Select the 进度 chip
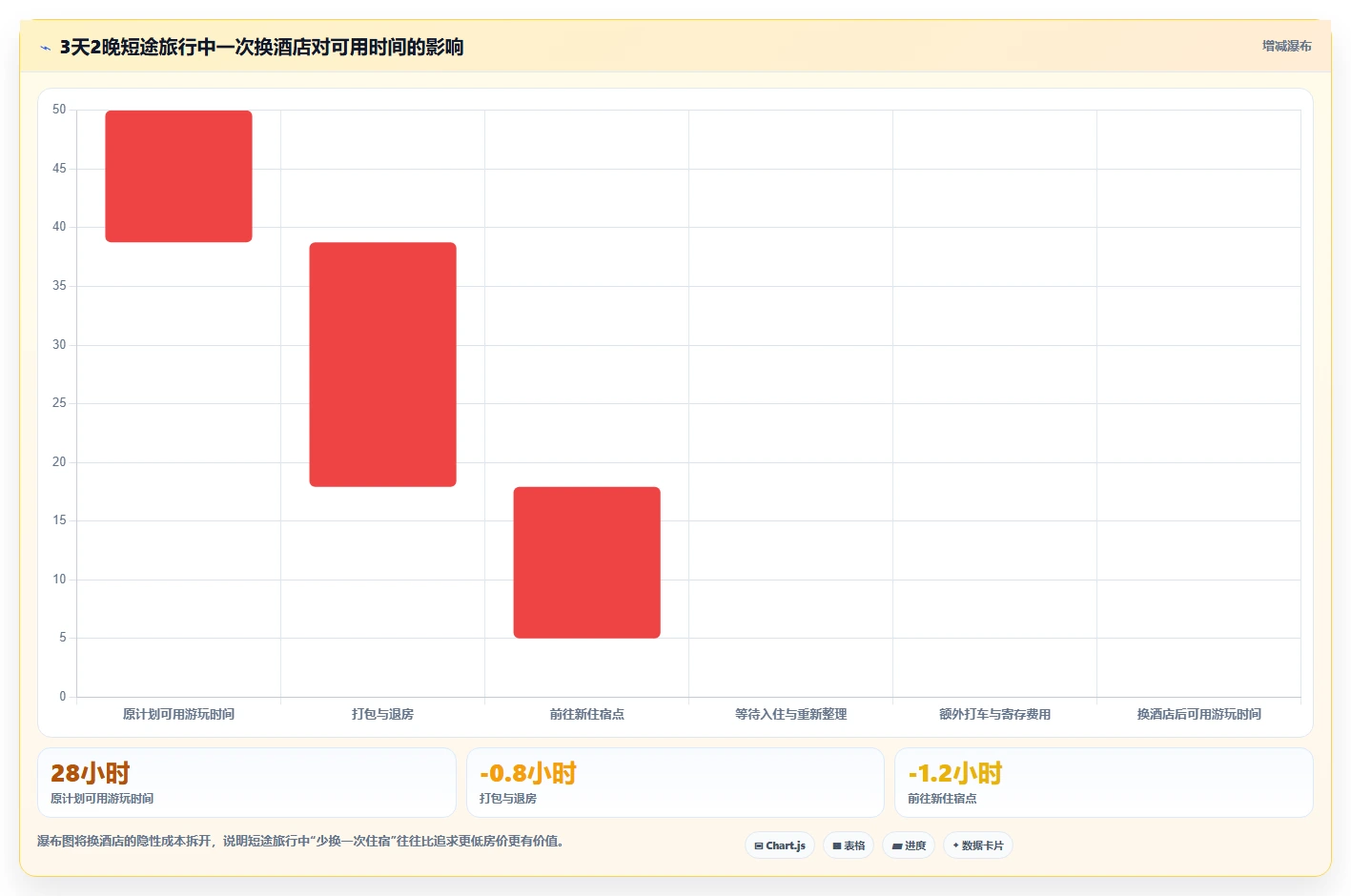1351x896 pixels. point(909,845)
